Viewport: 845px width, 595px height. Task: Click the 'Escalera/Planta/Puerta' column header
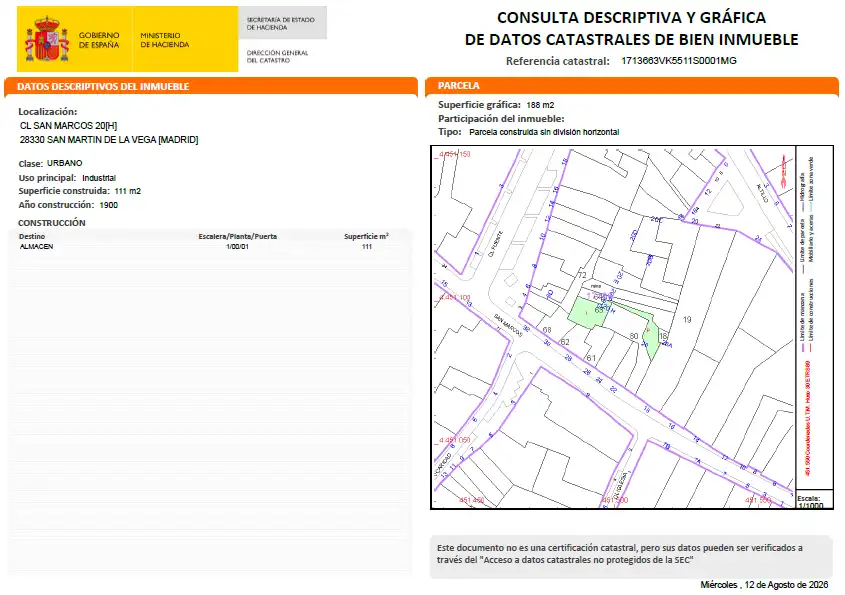(238, 236)
